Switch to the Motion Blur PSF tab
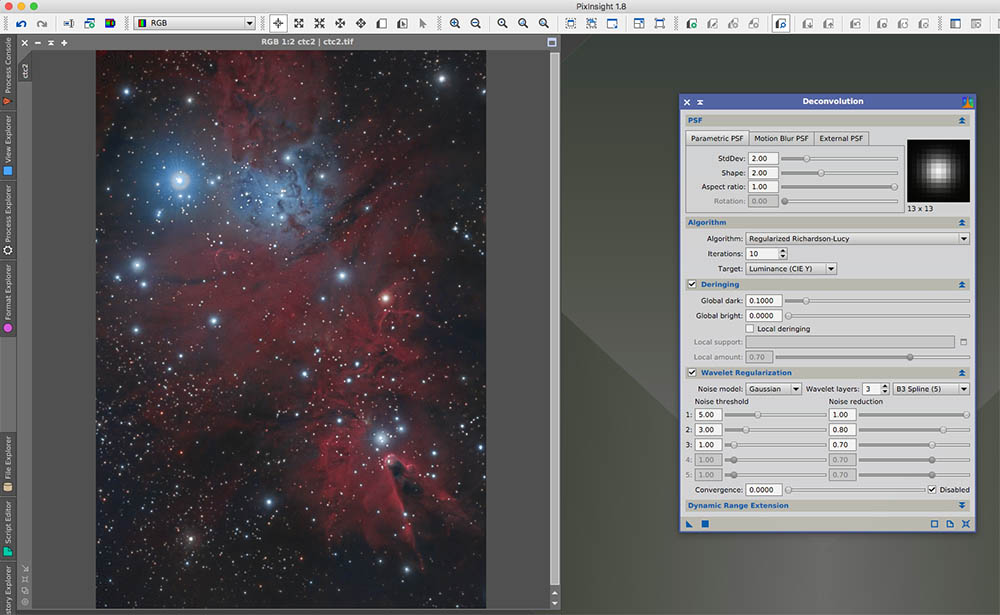The width and height of the screenshot is (1000, 615). click(781, 138)
